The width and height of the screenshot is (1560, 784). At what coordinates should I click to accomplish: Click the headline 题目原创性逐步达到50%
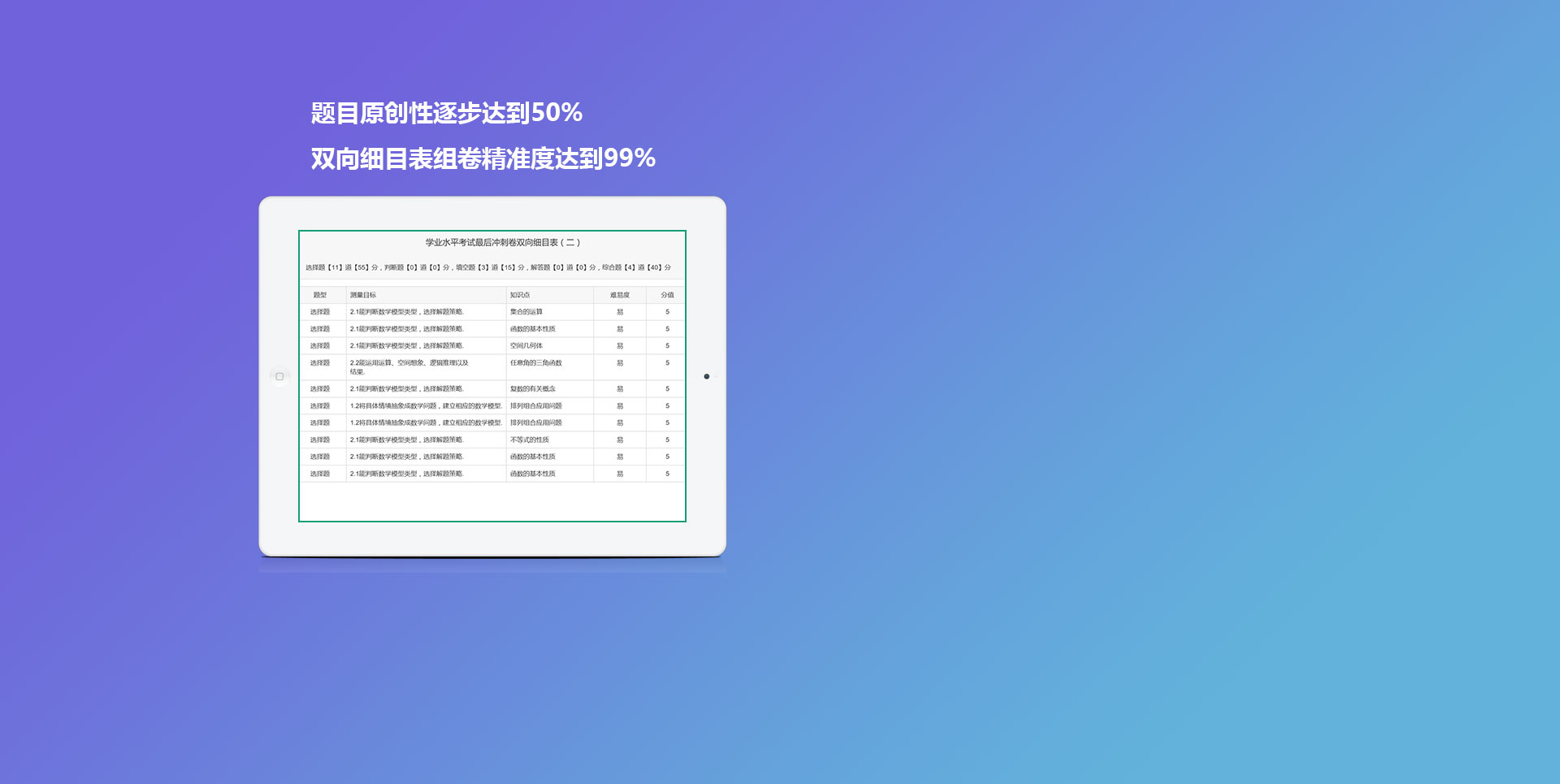tap(446, 113)
